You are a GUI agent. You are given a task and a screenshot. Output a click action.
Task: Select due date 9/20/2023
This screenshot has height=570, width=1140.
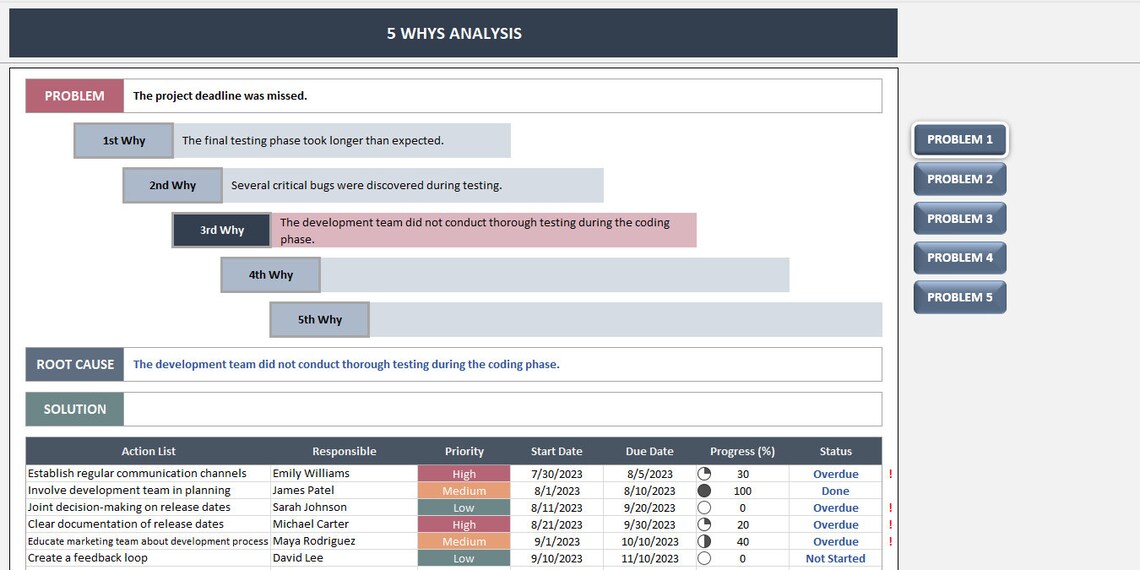tap(649, 507)
